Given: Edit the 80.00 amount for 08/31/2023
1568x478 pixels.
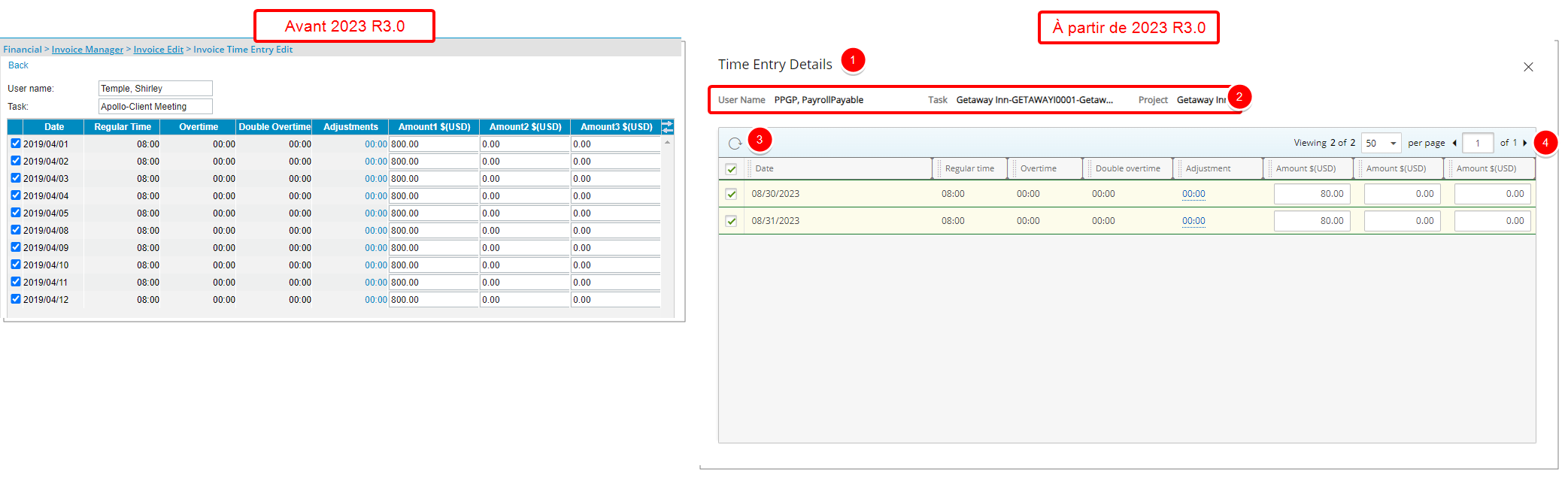Looking at the screenshot, I should (1312, 221).
